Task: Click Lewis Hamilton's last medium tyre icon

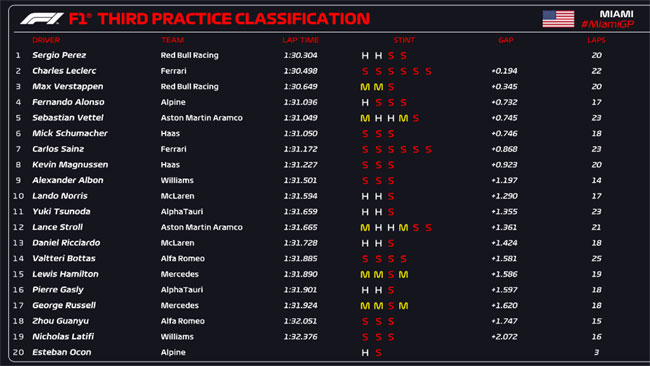Action: (403, 274)
